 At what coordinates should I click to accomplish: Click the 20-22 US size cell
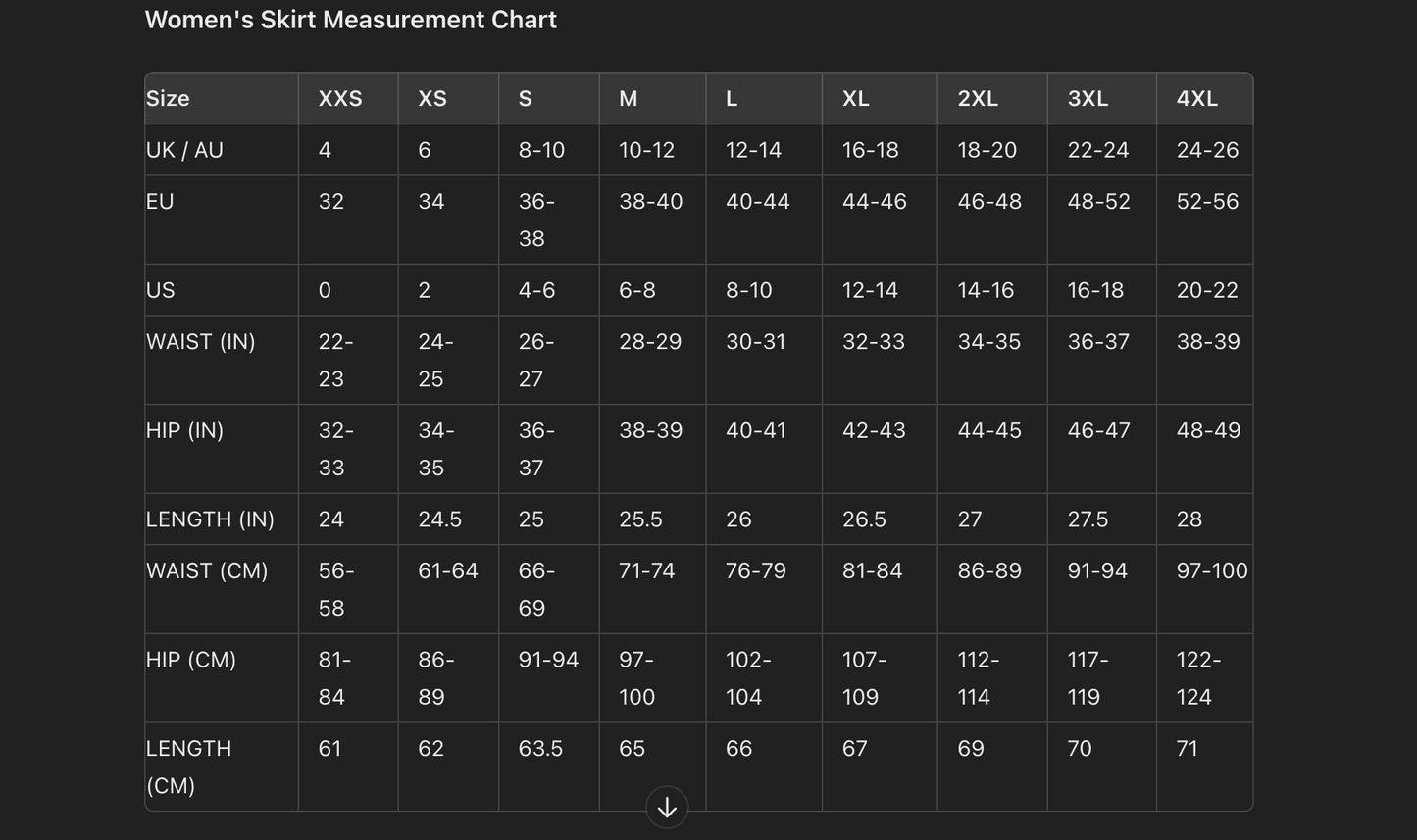tap(1207, 291)
